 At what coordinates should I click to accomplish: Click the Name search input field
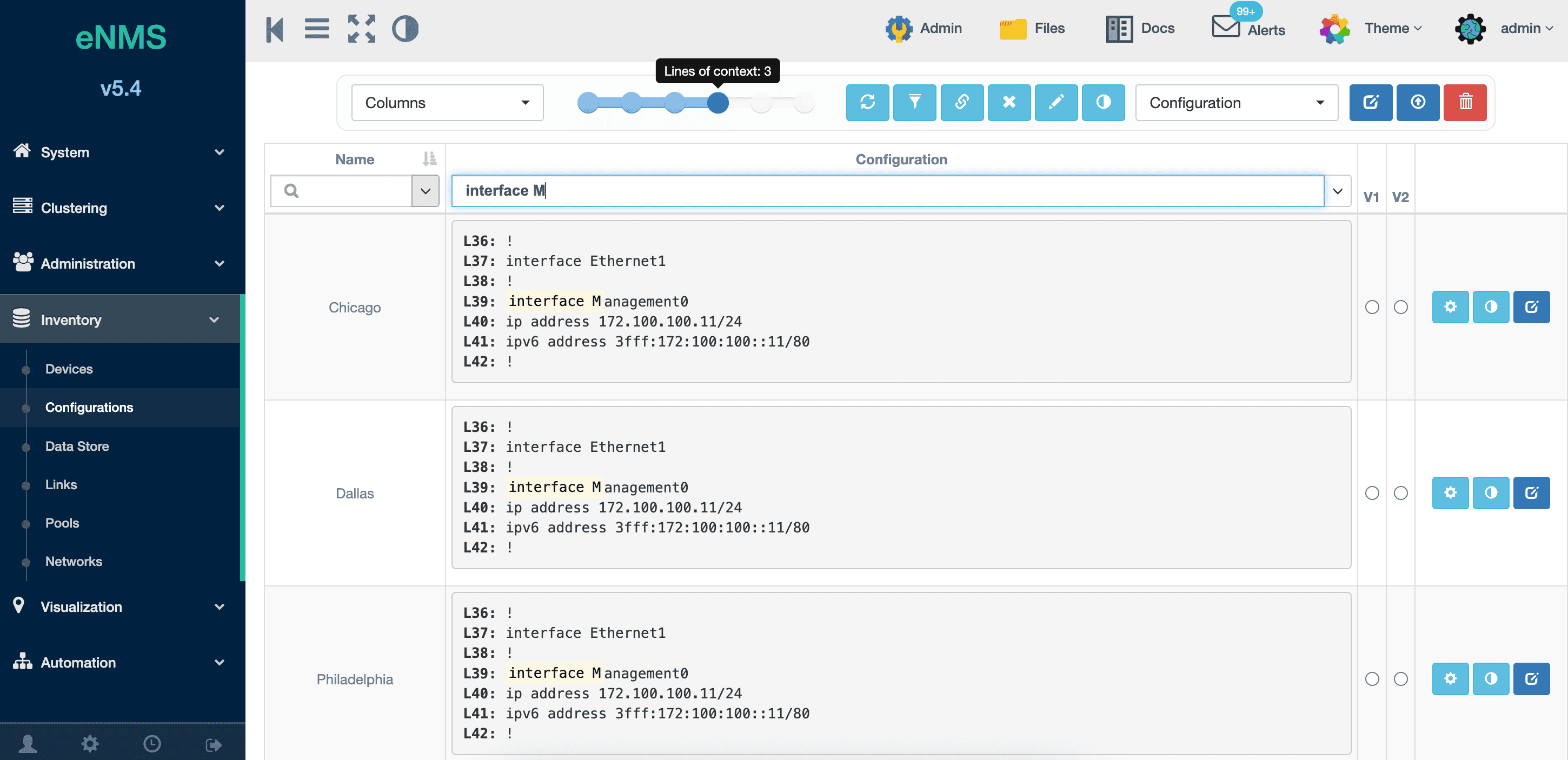[x=342, y=190]
